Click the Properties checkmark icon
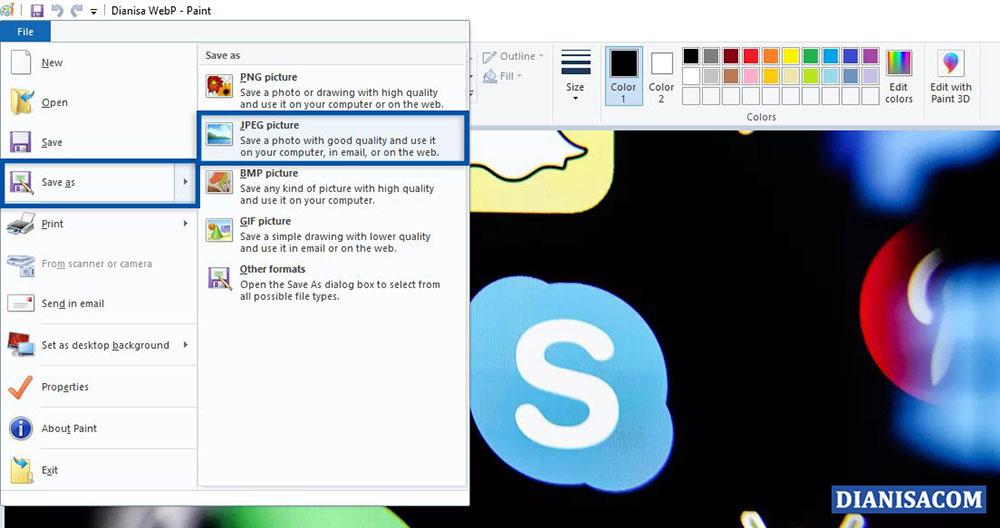 (21, 387)
